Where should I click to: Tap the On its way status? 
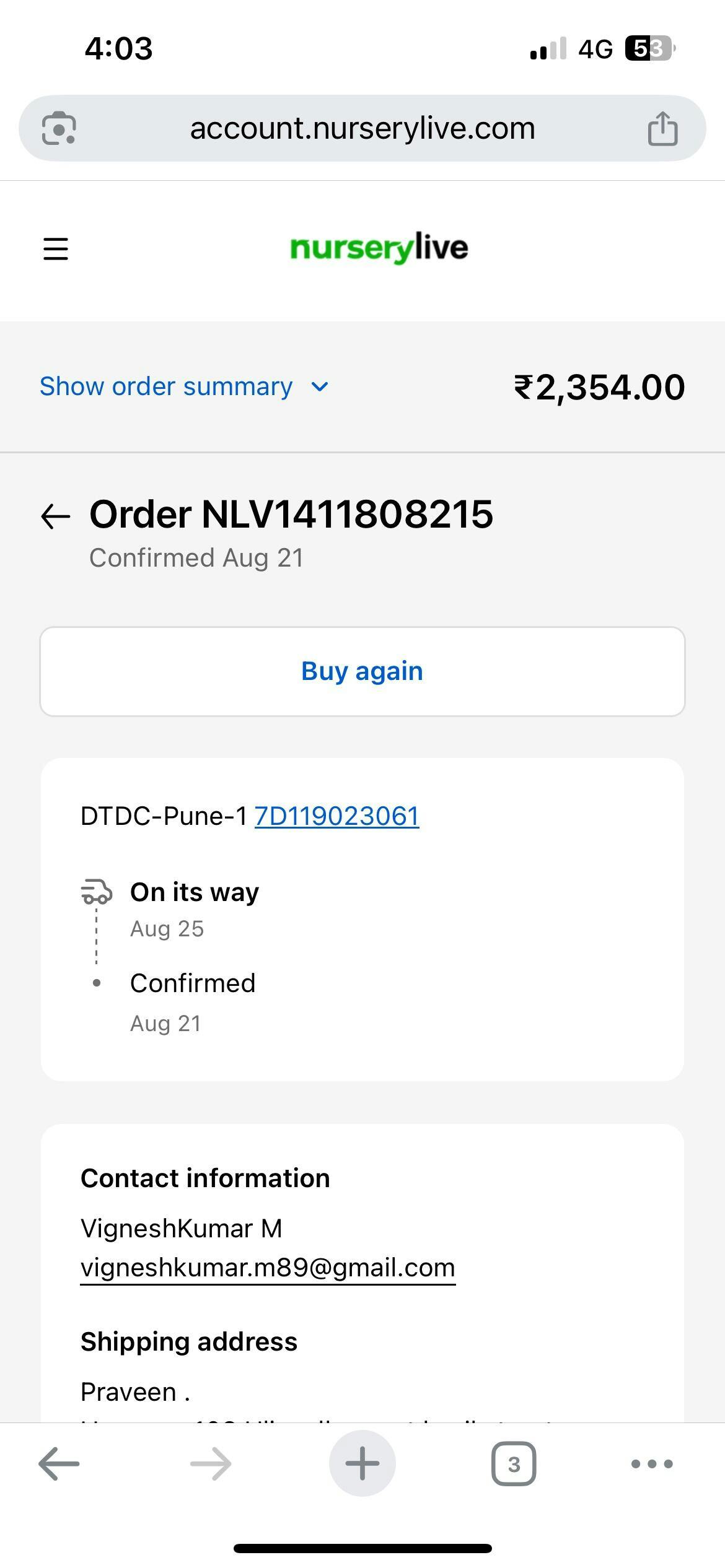click(x=195, y=892)
